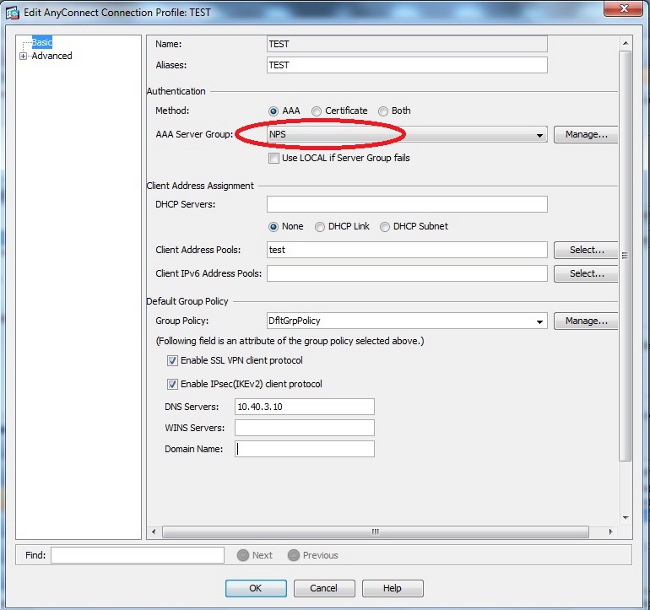Image resolution: width=650 pixels, height=610 pixels.
Task: Select Basic in the left tree
Action: [42, 42]
